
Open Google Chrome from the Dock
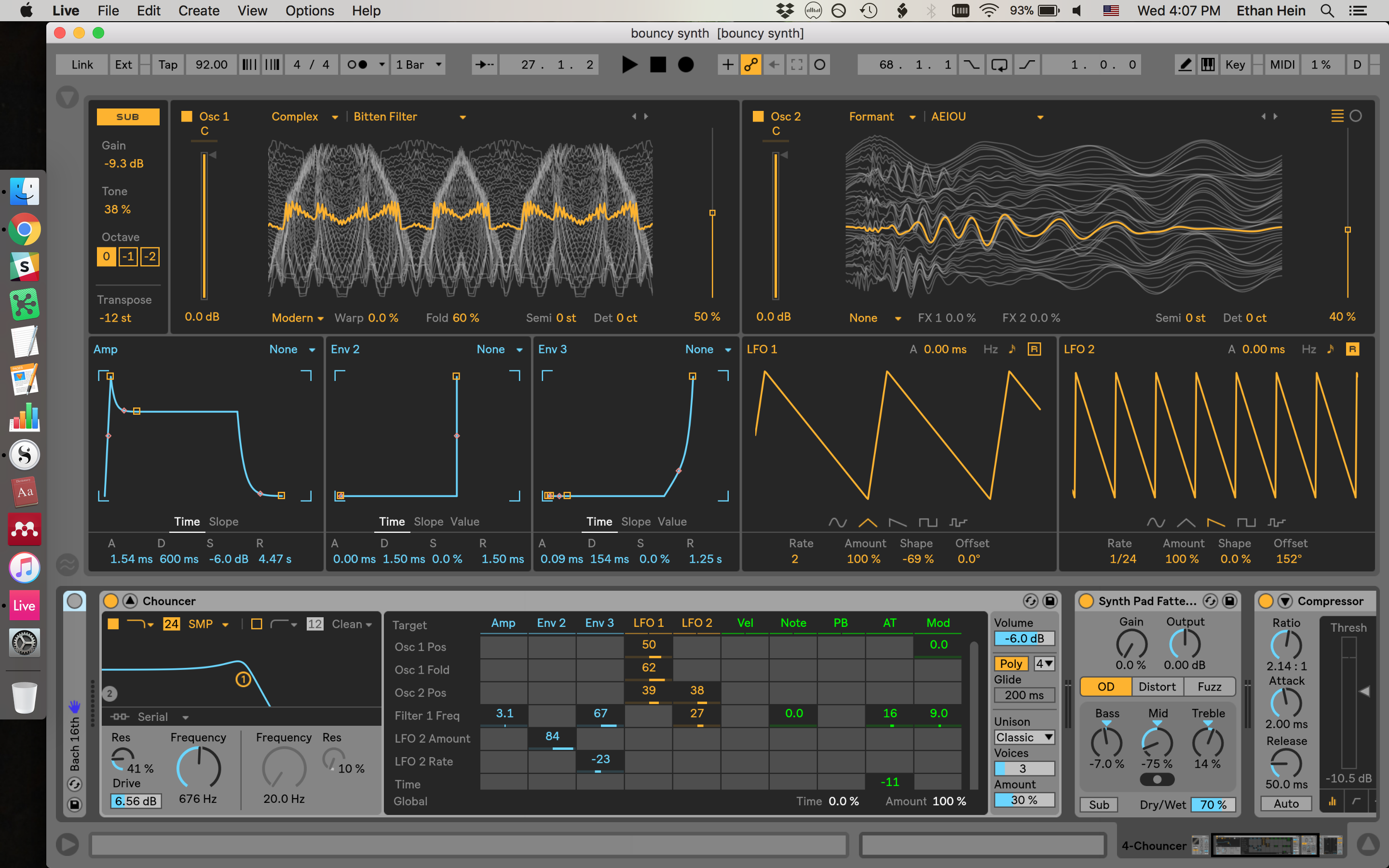tap(25, 230)
